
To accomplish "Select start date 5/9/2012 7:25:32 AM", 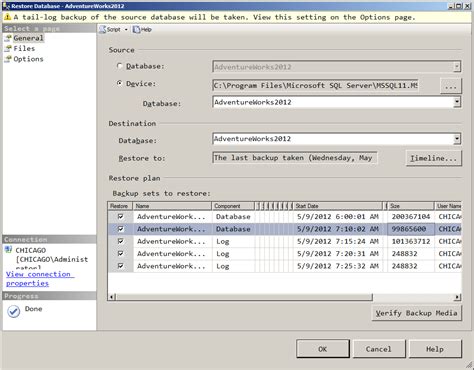I will pos(338,266).
